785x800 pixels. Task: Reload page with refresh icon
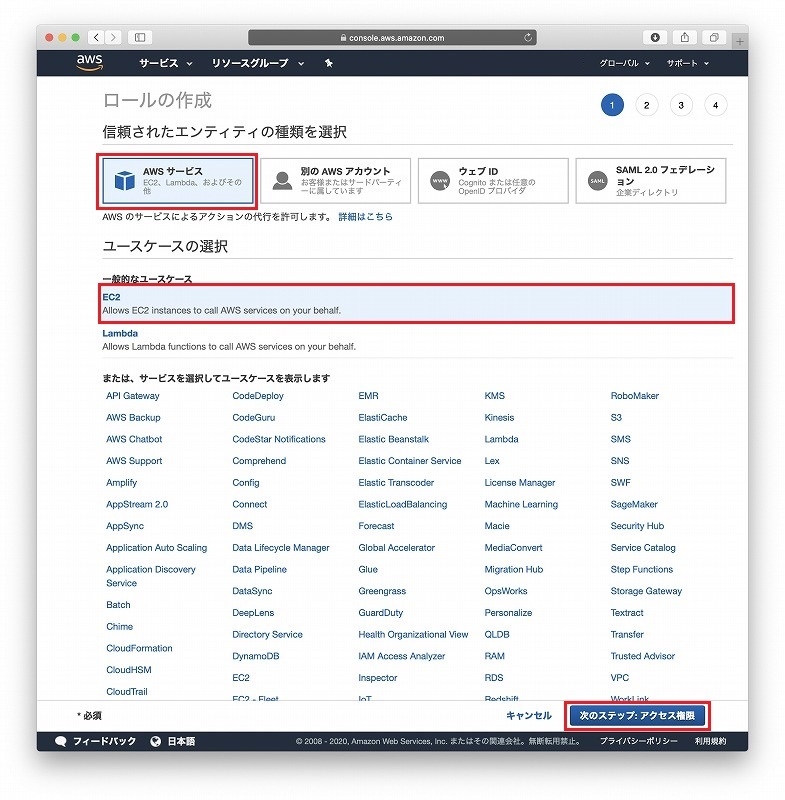tap(528, 37)
